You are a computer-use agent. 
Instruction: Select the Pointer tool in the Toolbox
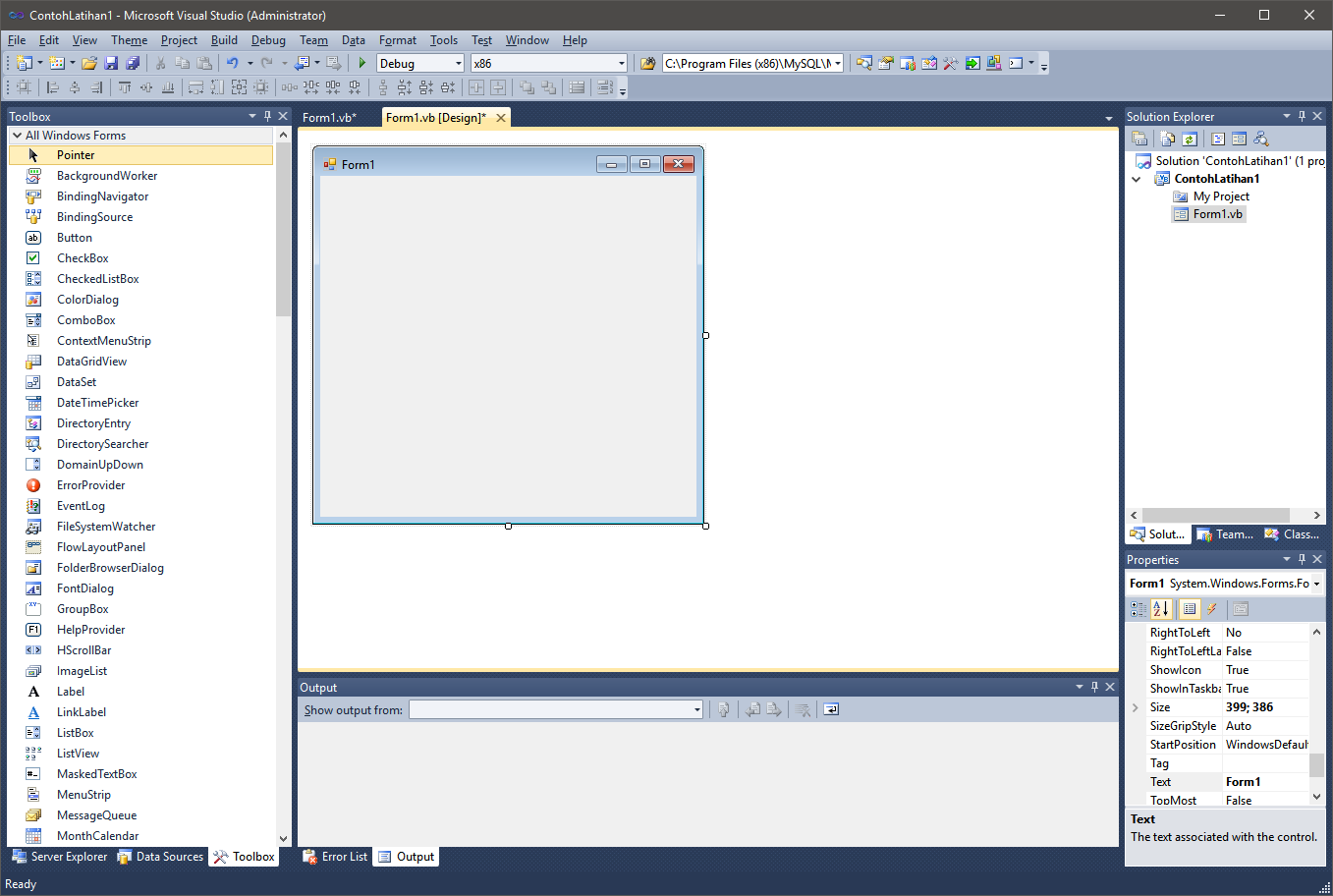(x=75, y=154)
